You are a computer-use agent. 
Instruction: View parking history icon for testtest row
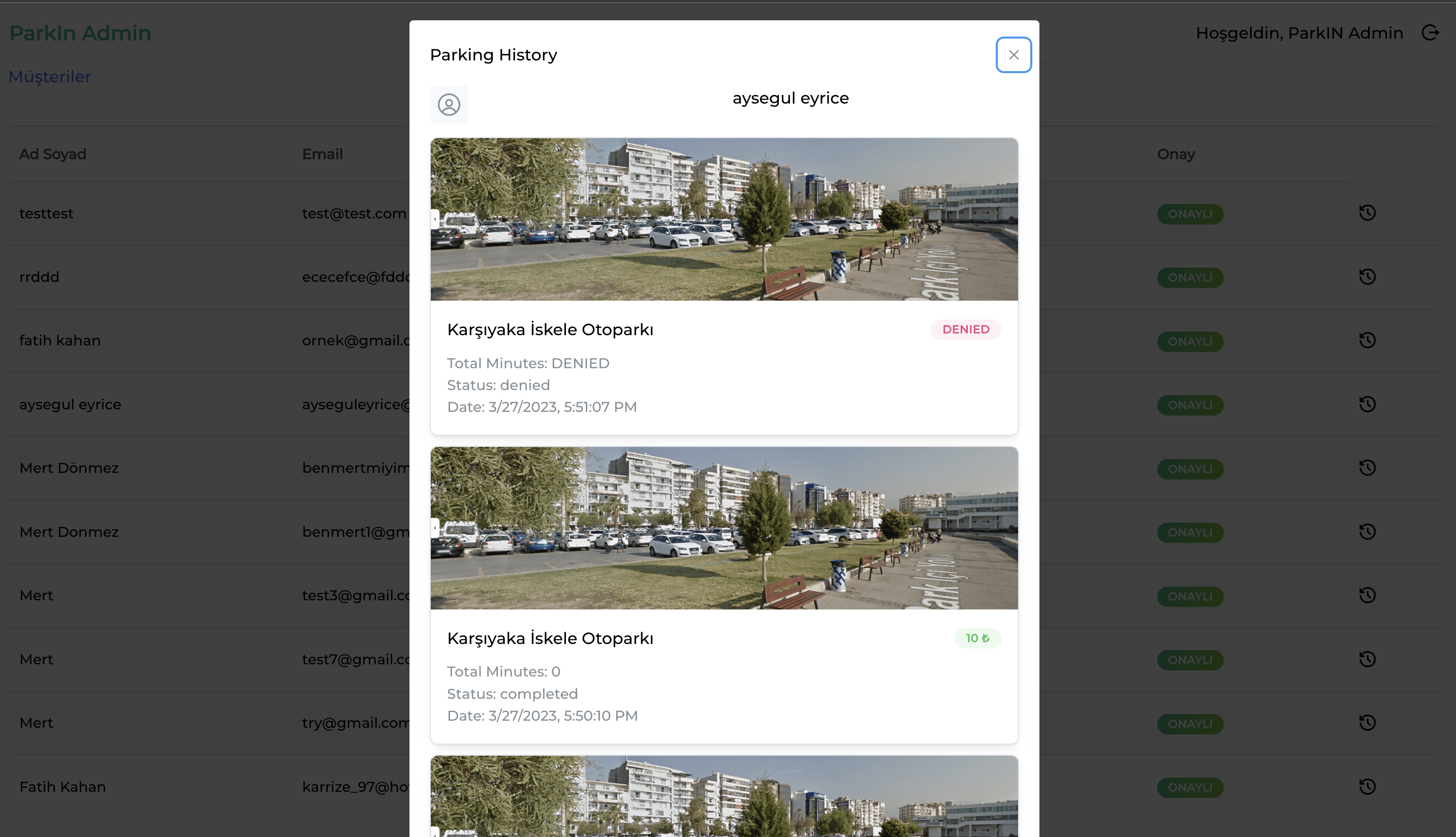[x=1368, y=213]
